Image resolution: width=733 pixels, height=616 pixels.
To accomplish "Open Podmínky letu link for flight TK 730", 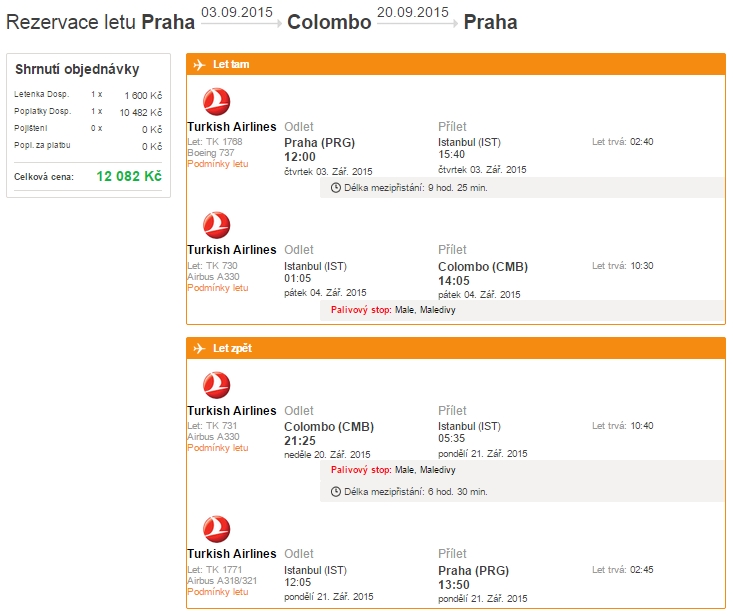I will pyautogui.click(x=218, y=288).
